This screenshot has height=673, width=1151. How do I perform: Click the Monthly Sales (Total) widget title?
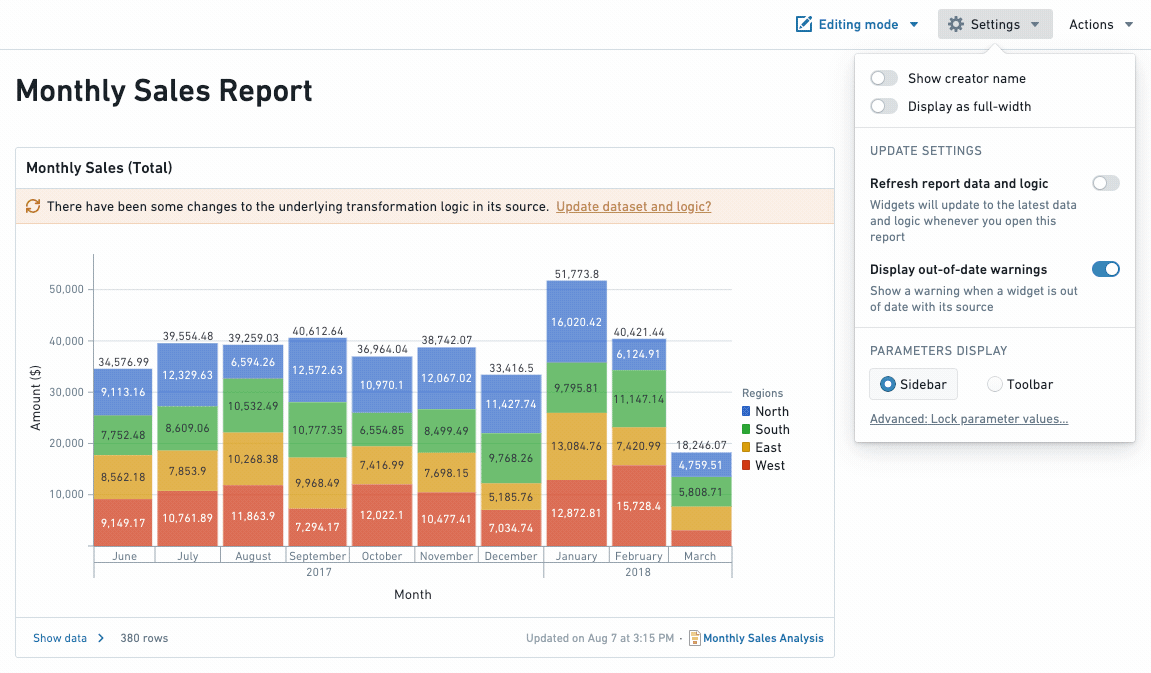coord(99,168)
